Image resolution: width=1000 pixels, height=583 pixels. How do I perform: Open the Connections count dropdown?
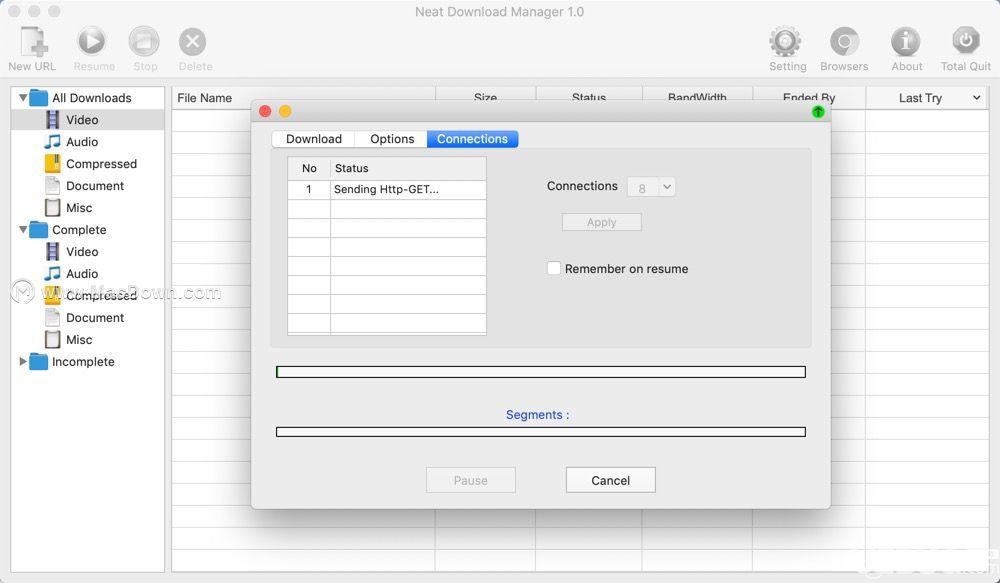click(651, 188)
